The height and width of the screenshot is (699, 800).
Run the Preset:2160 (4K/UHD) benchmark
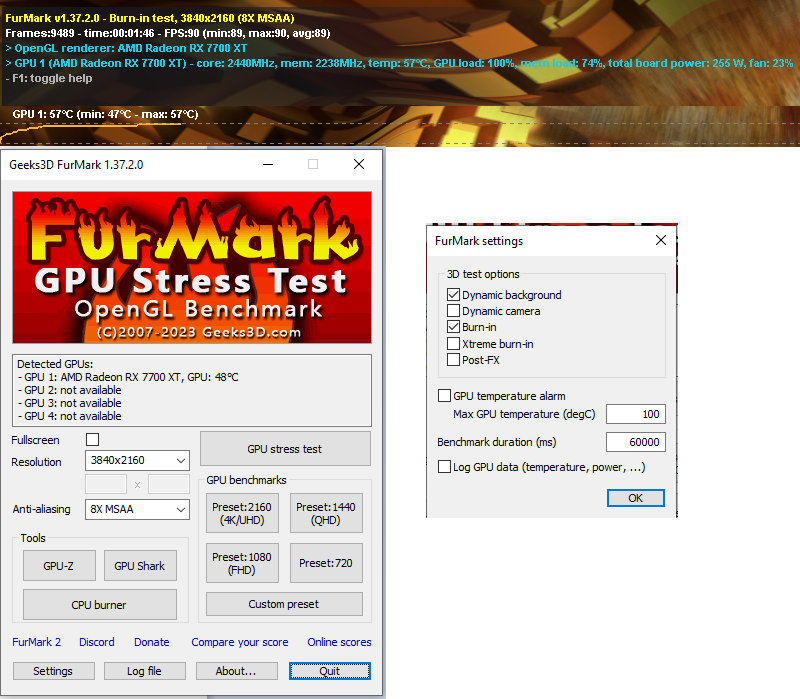[x=242, y=512]
